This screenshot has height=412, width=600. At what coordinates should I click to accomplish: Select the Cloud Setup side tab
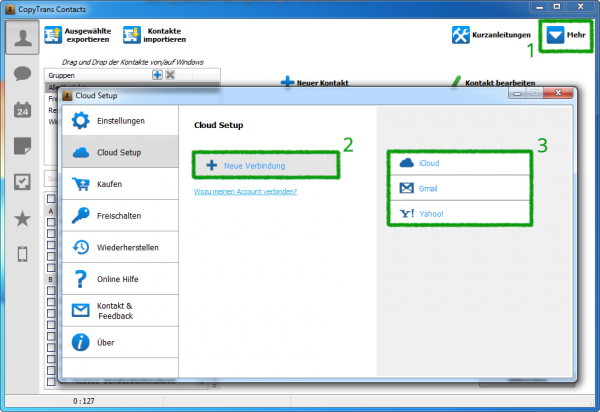tap(120, 152)
